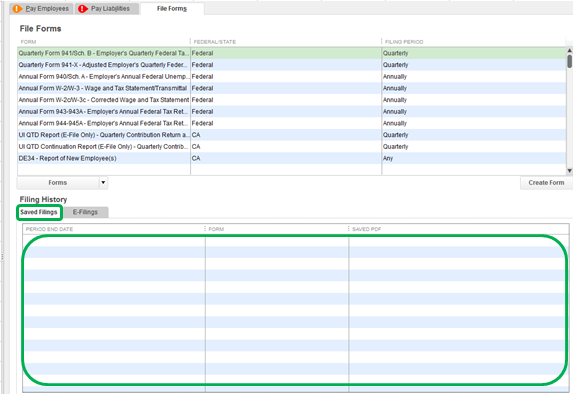Select UI QTD Continuation Report row
573x394 pixels.
click(292, 147)
